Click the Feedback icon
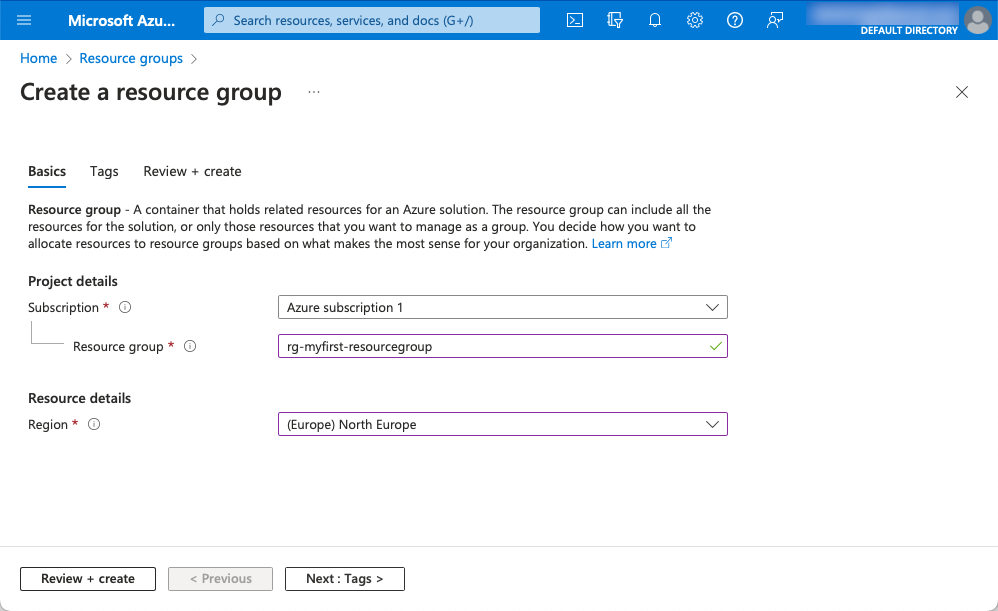998x611 pixels. 775,20
